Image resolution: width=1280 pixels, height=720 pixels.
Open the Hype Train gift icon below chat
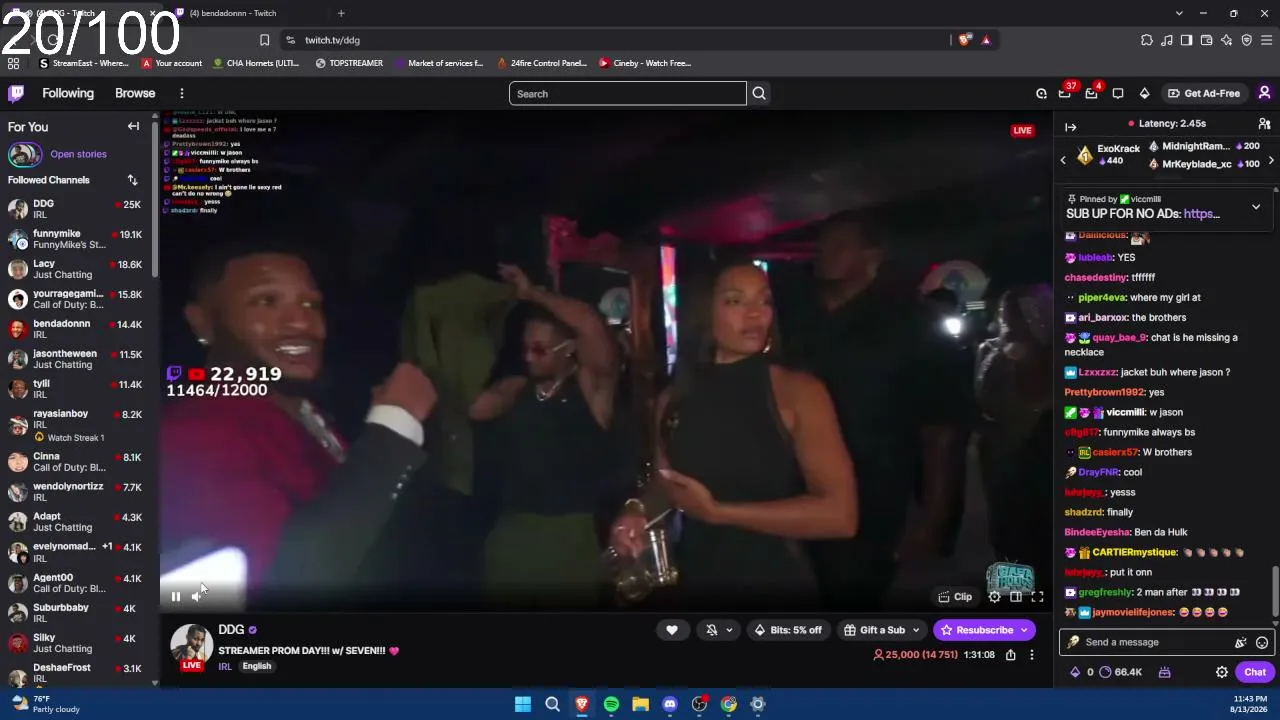pyautogui.click(x=1164, y=672)
